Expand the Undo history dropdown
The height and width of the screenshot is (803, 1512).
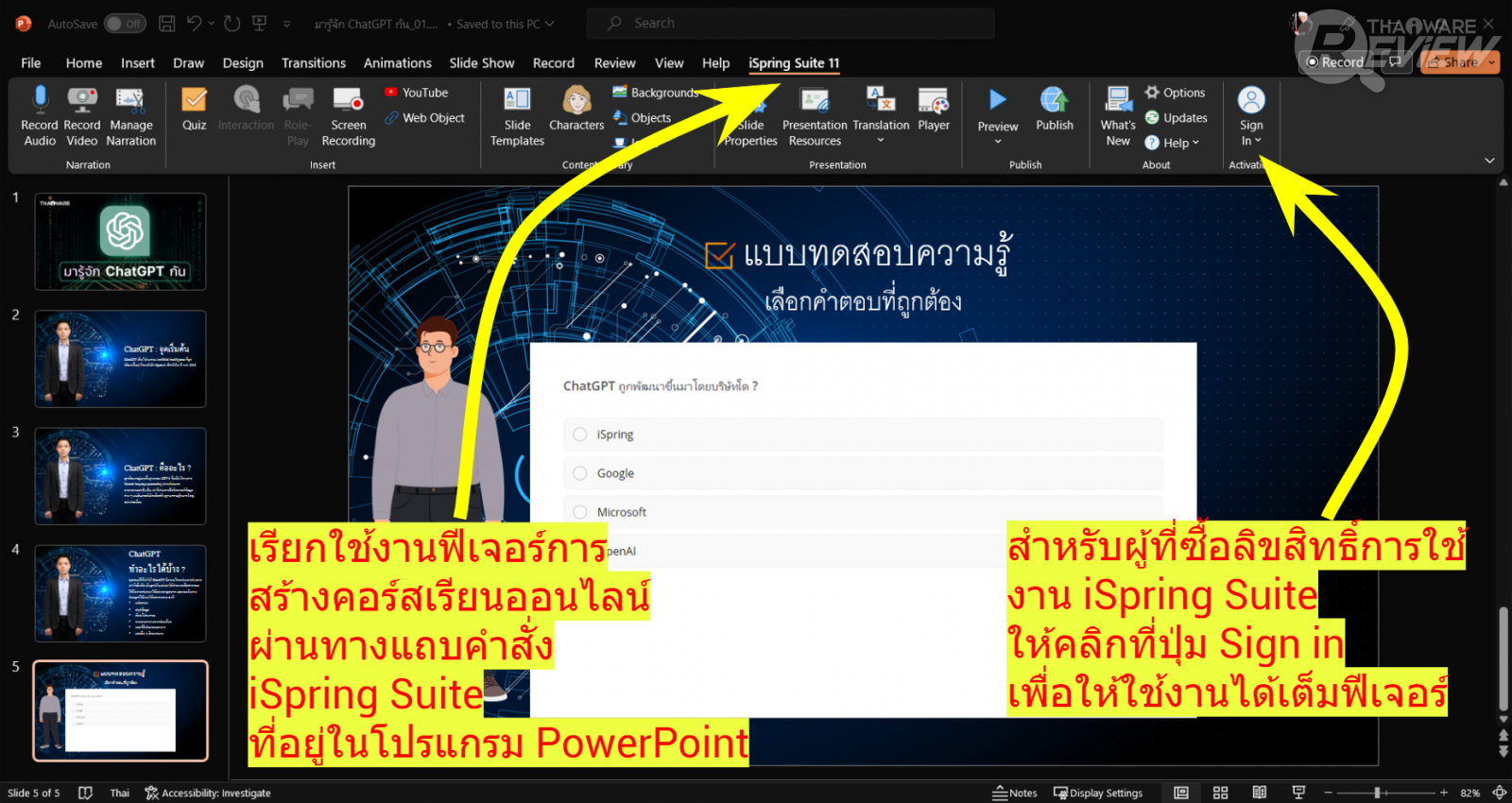coord(211,24)
